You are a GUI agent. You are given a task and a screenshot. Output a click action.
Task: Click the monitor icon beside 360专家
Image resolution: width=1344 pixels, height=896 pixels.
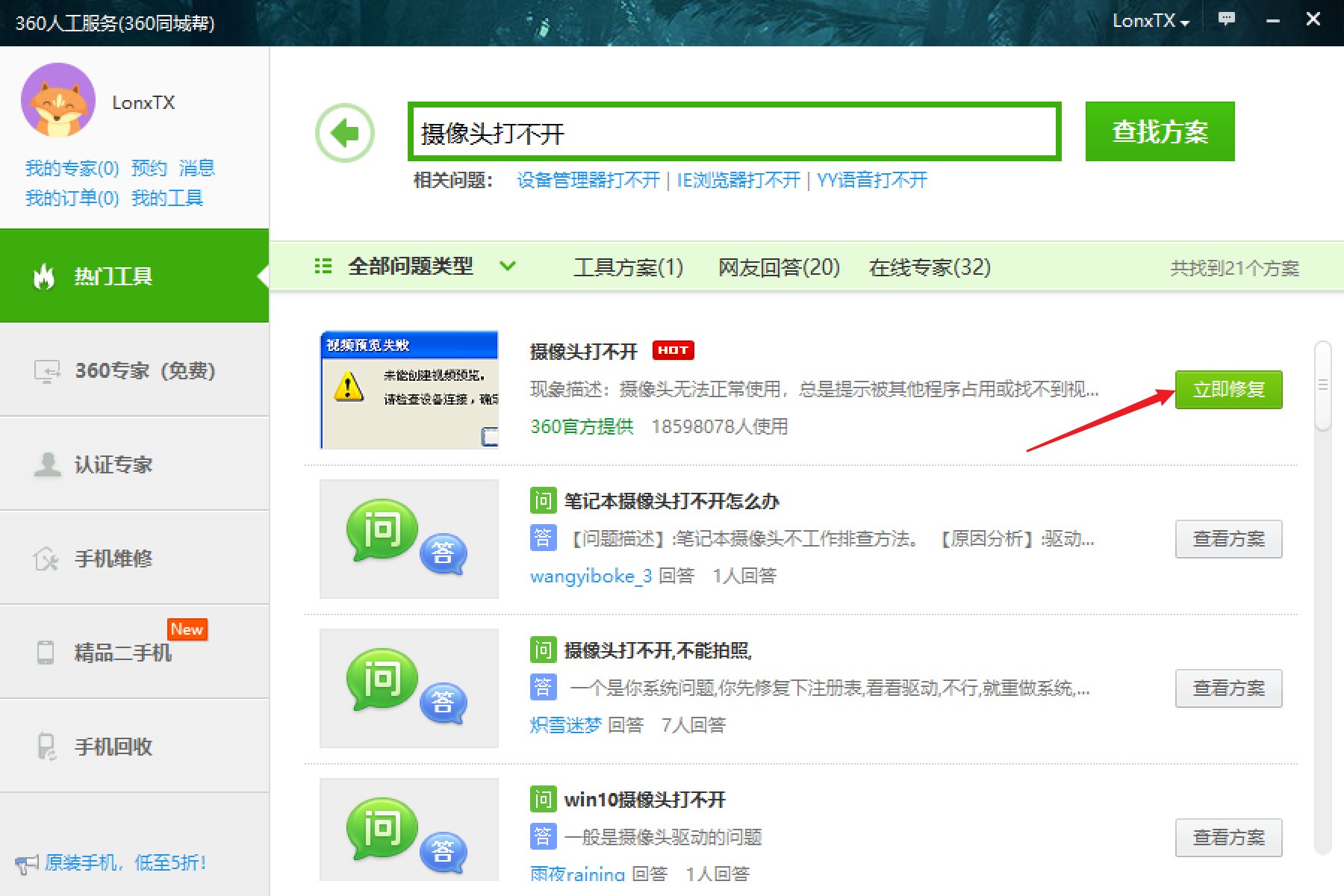(47, 371)
